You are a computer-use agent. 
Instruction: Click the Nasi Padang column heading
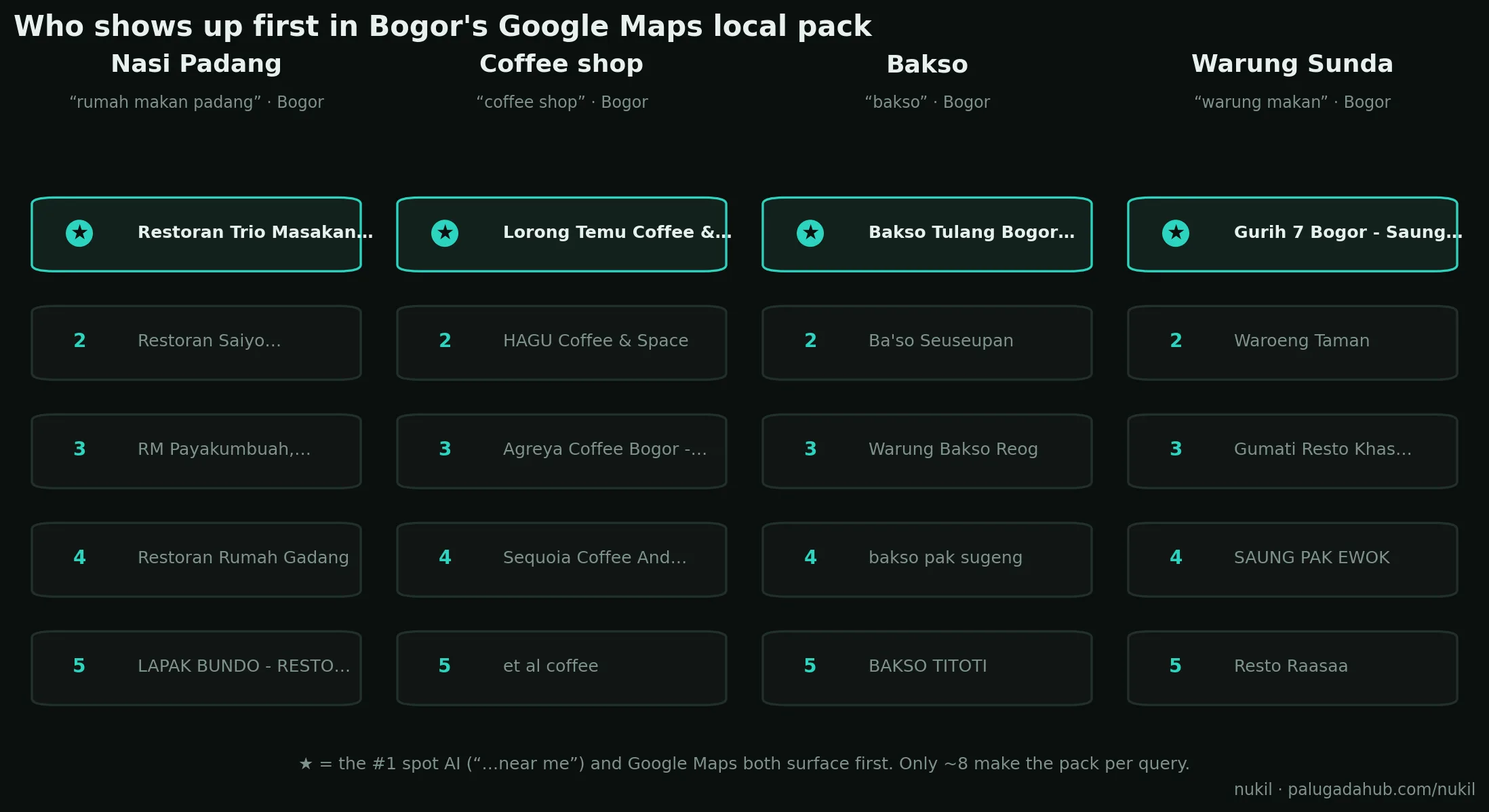click(x=196, y=64)
